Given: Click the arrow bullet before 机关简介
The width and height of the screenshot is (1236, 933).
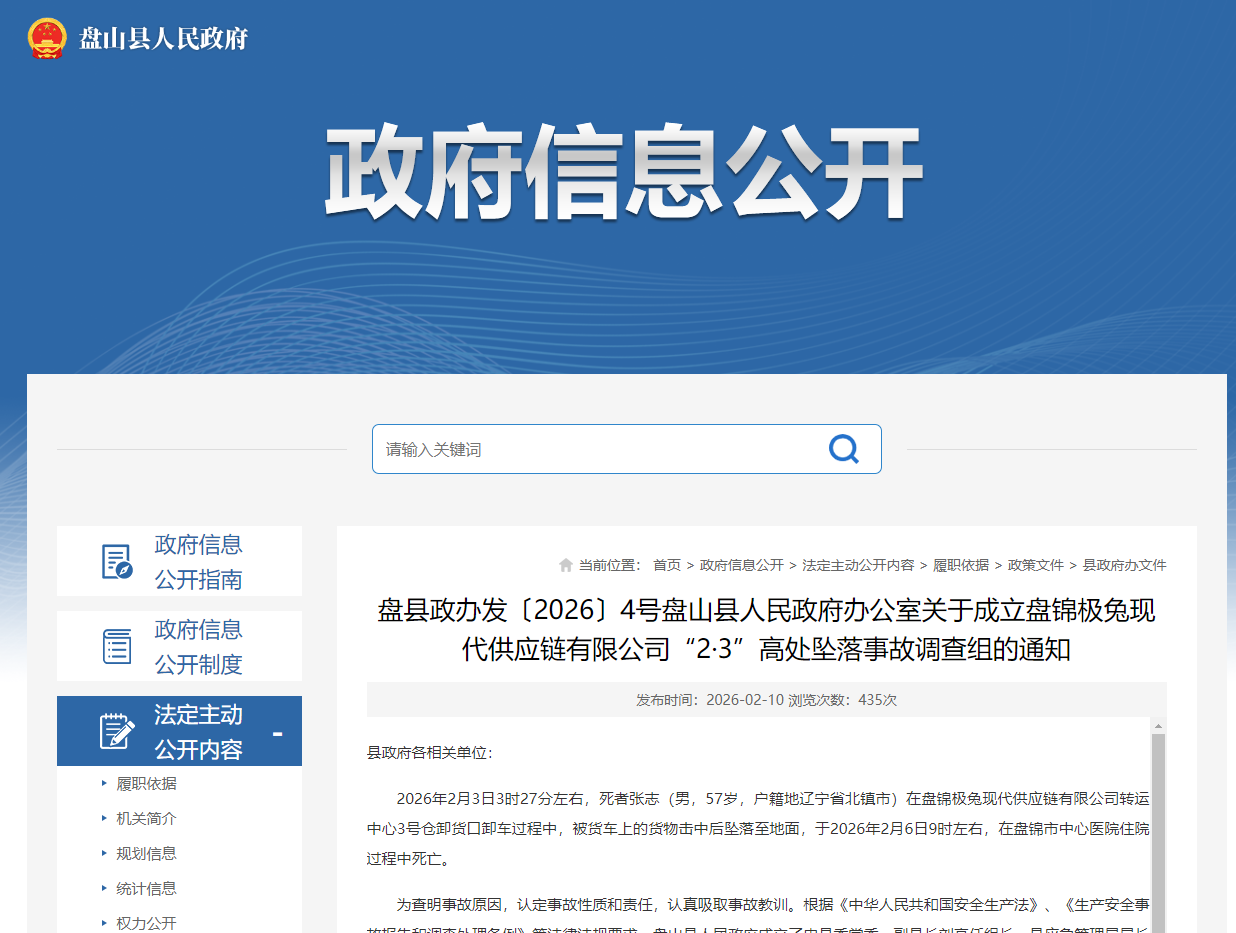Looking at the screenshot, I should click(x=104, y=818).
